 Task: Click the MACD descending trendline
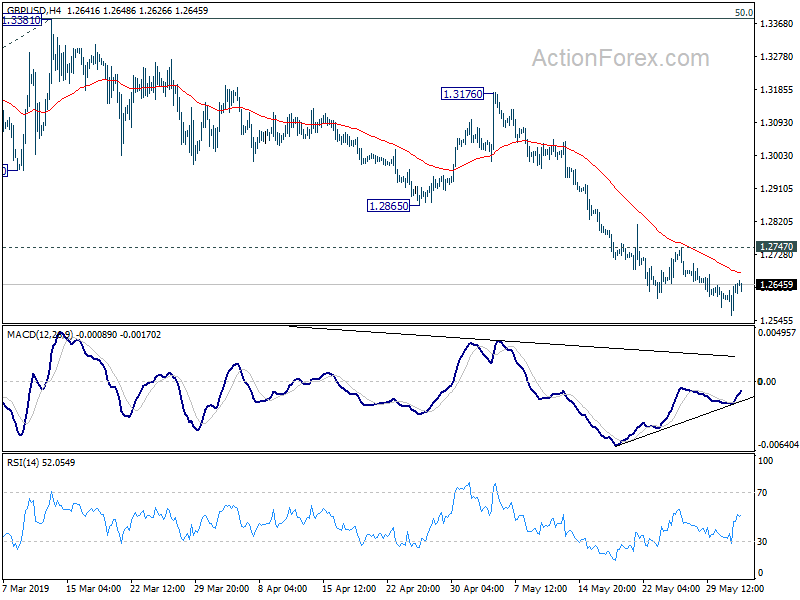512,341
